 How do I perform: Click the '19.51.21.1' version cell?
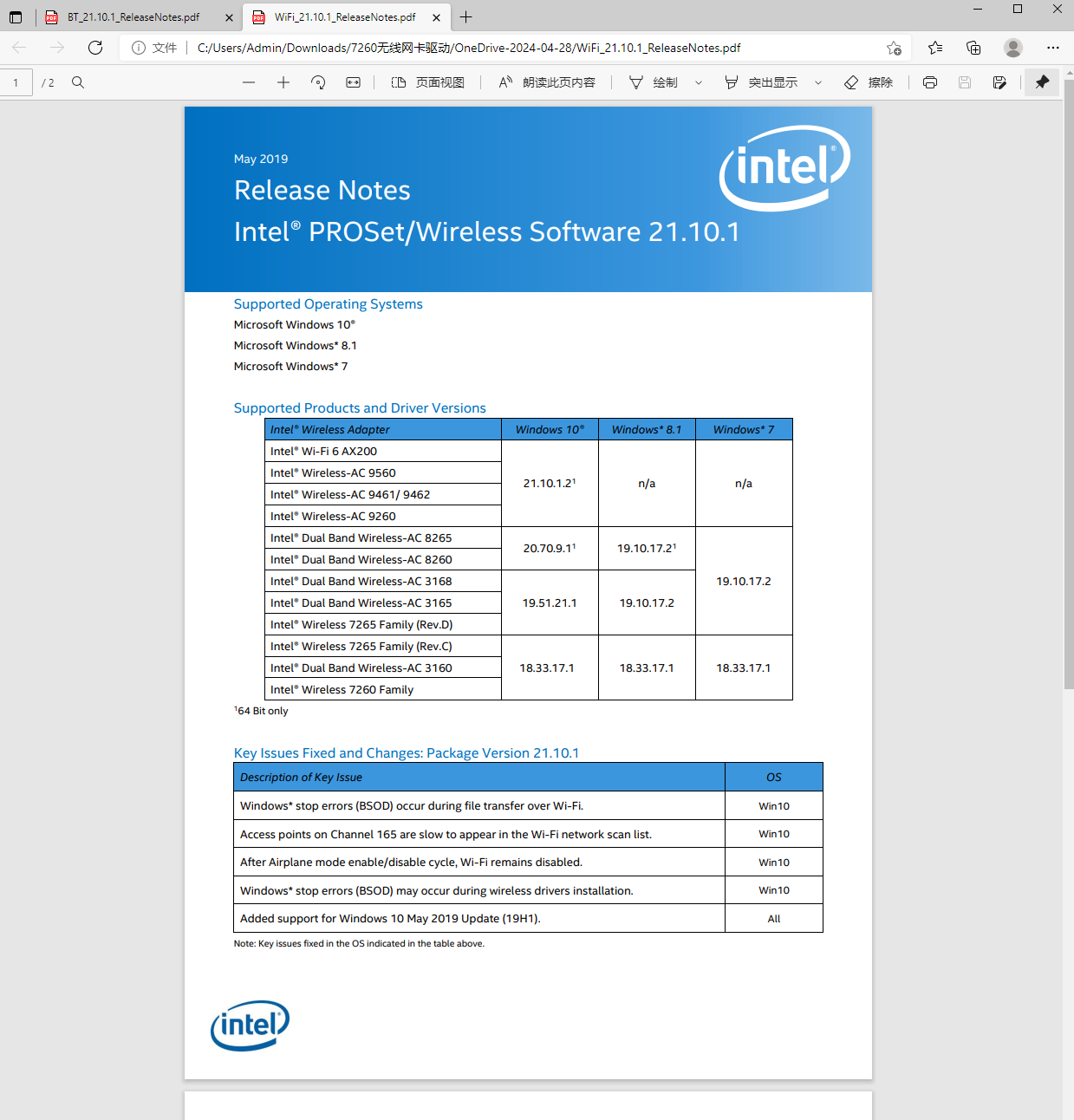[x=550, y=602]
